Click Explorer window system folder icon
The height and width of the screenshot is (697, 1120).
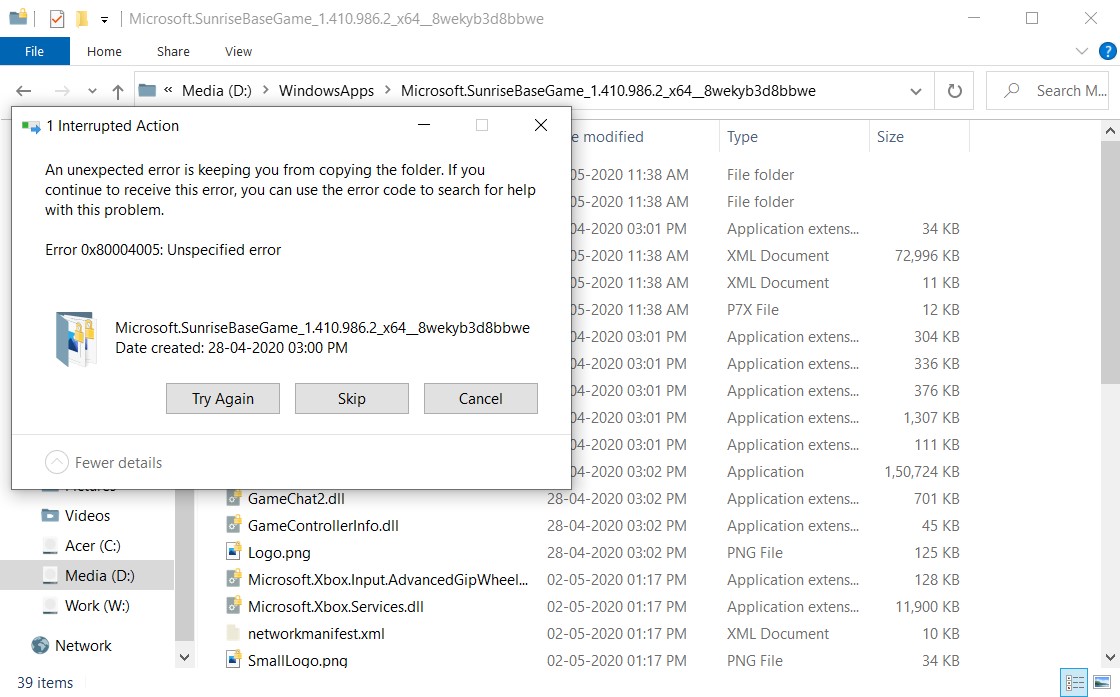pos(18,17)
